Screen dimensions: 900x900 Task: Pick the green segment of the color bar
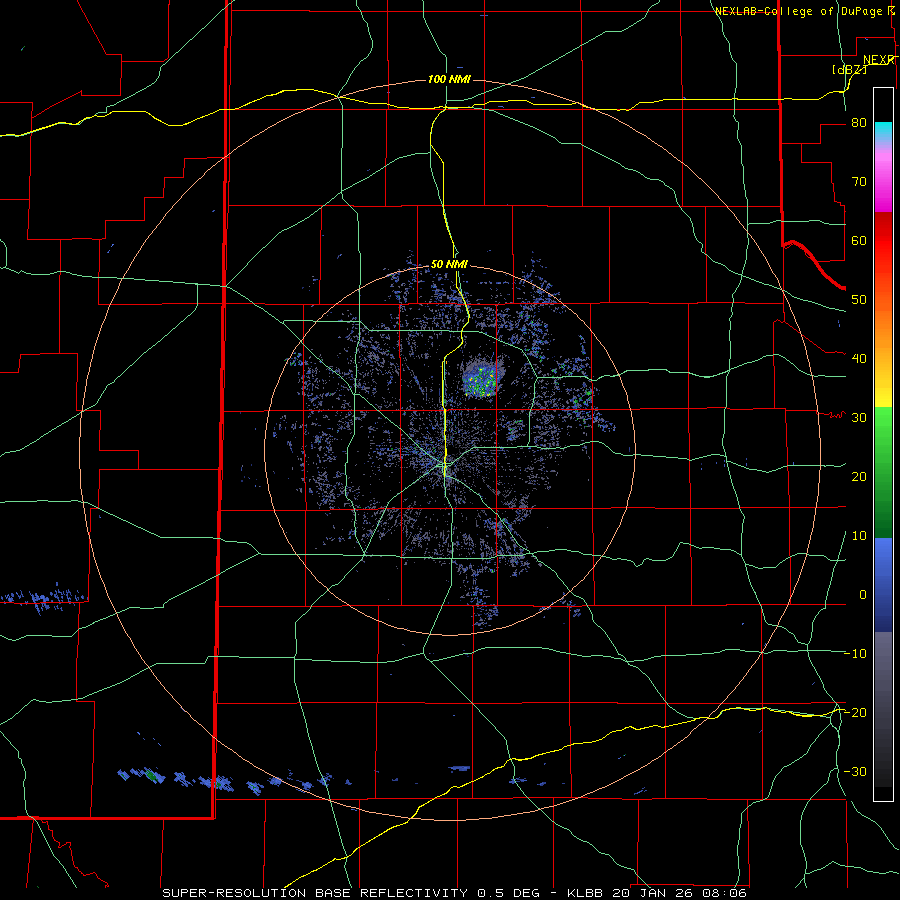[x=883, y=472]
